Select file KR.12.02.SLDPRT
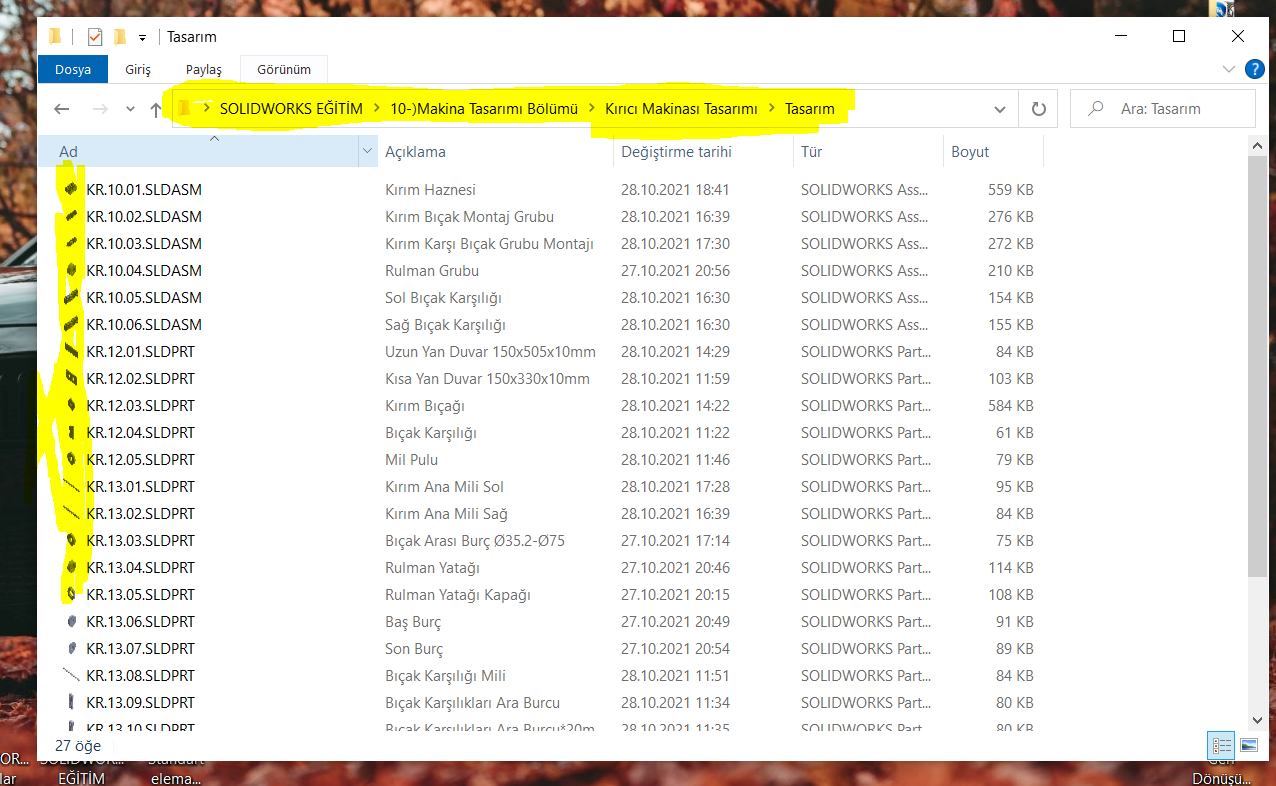 141,378
